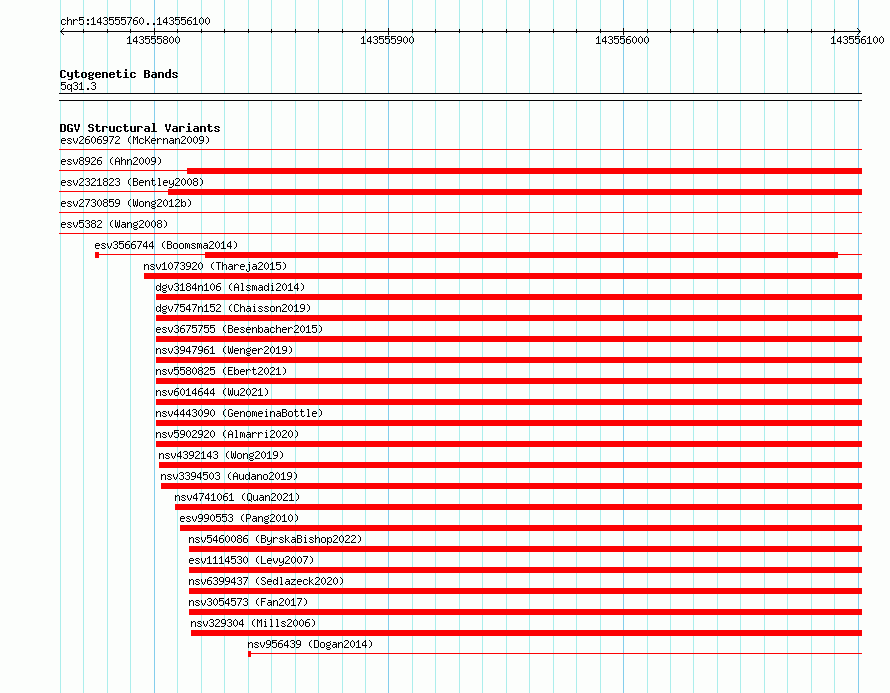Click the nsv4741061 (Quan2021) label
Viewport: 890px width, 693px height.
coord(237,497)
